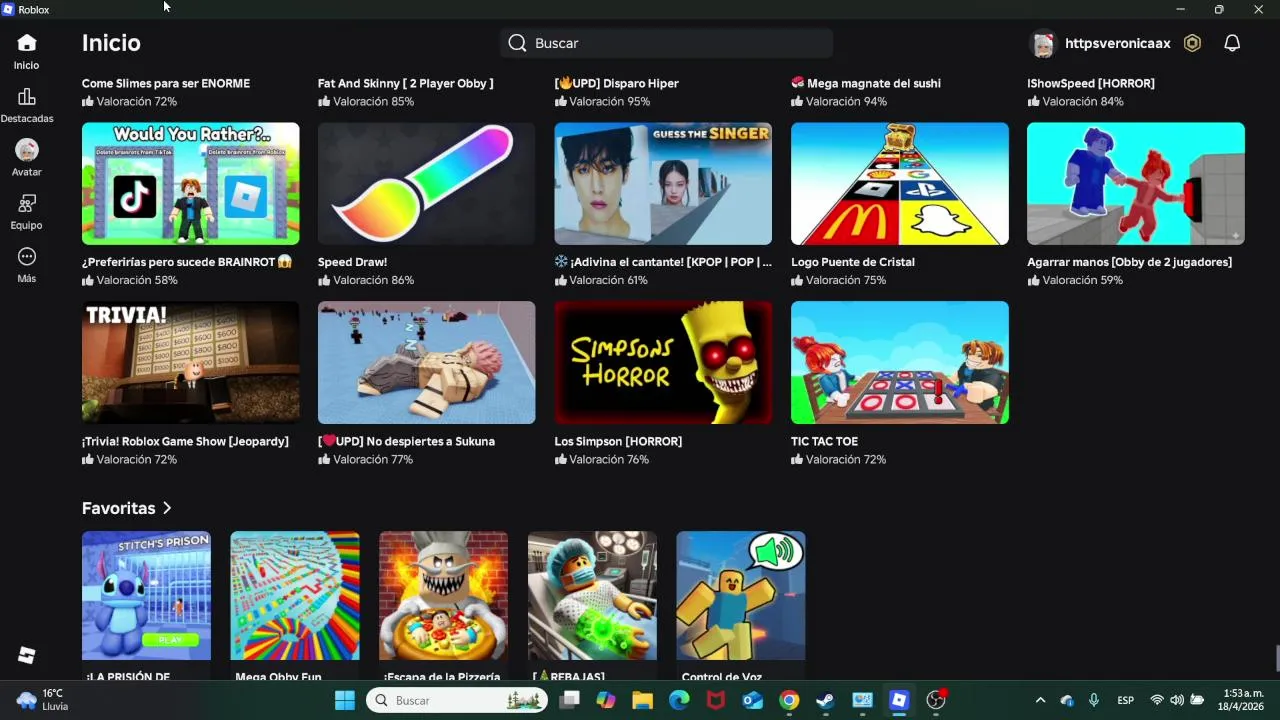Open the Equipo party icon

(x=27, y=204)
